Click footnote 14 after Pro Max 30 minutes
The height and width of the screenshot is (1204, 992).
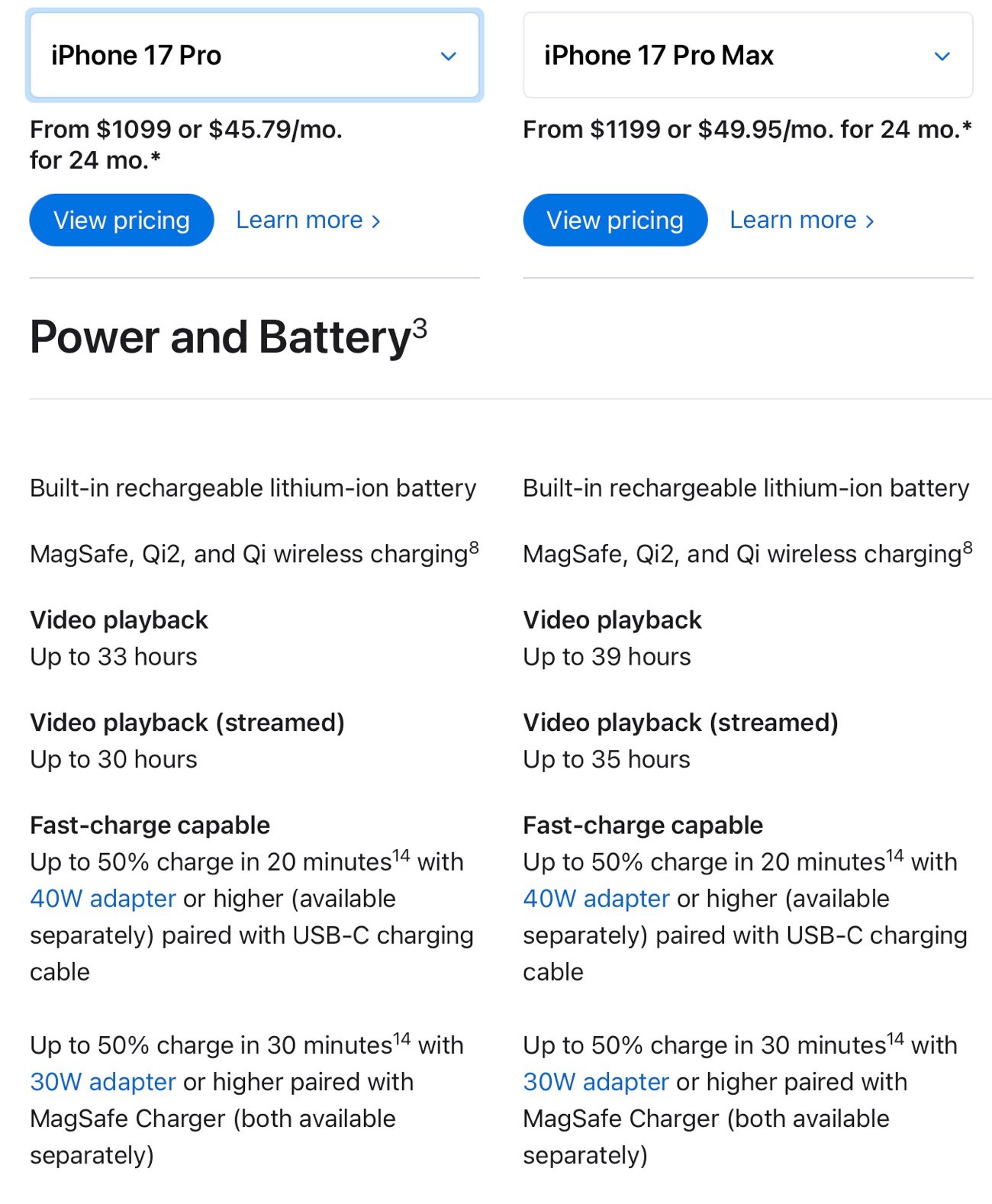click(x=895, y=1038)
